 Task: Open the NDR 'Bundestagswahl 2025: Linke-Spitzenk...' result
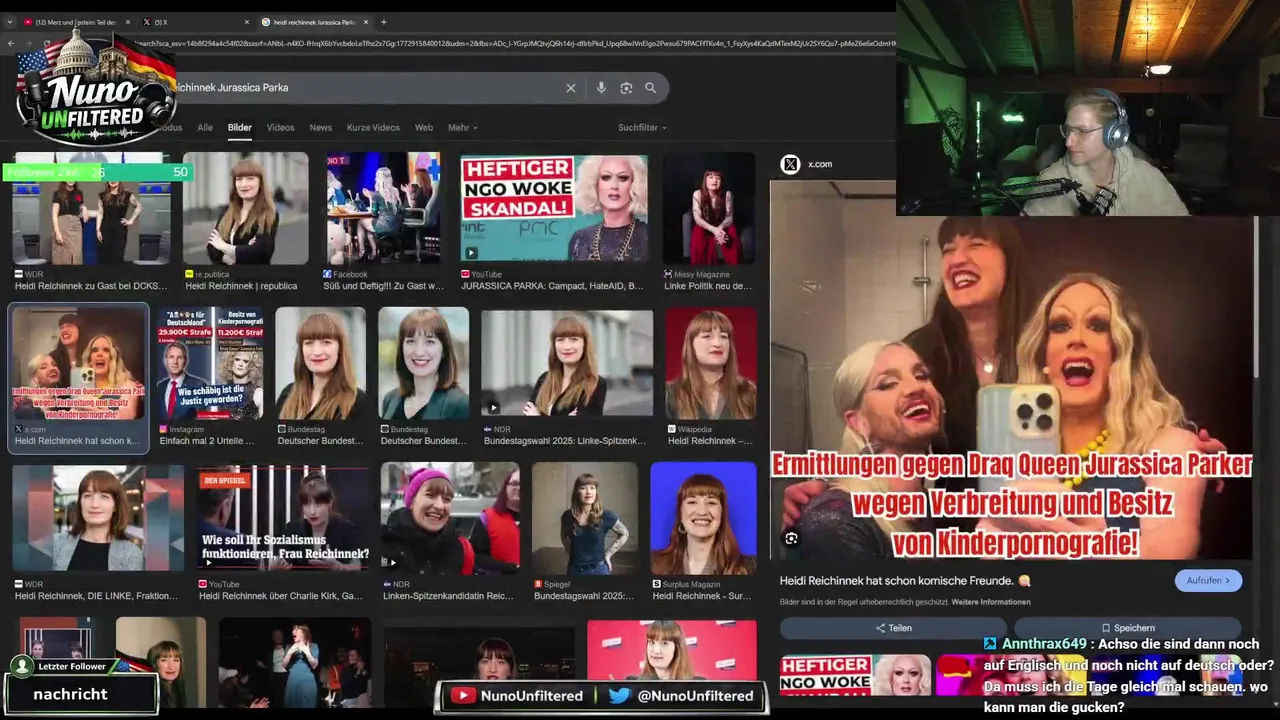(567, 377)
